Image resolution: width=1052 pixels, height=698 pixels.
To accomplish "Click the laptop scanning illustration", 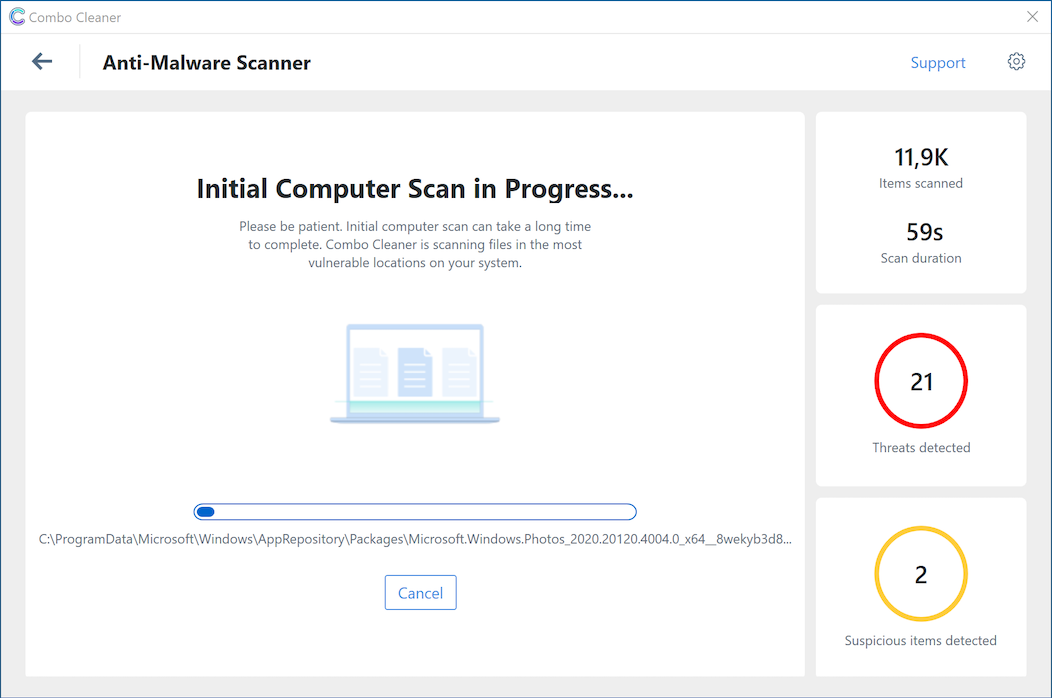I will coord(415,374).
